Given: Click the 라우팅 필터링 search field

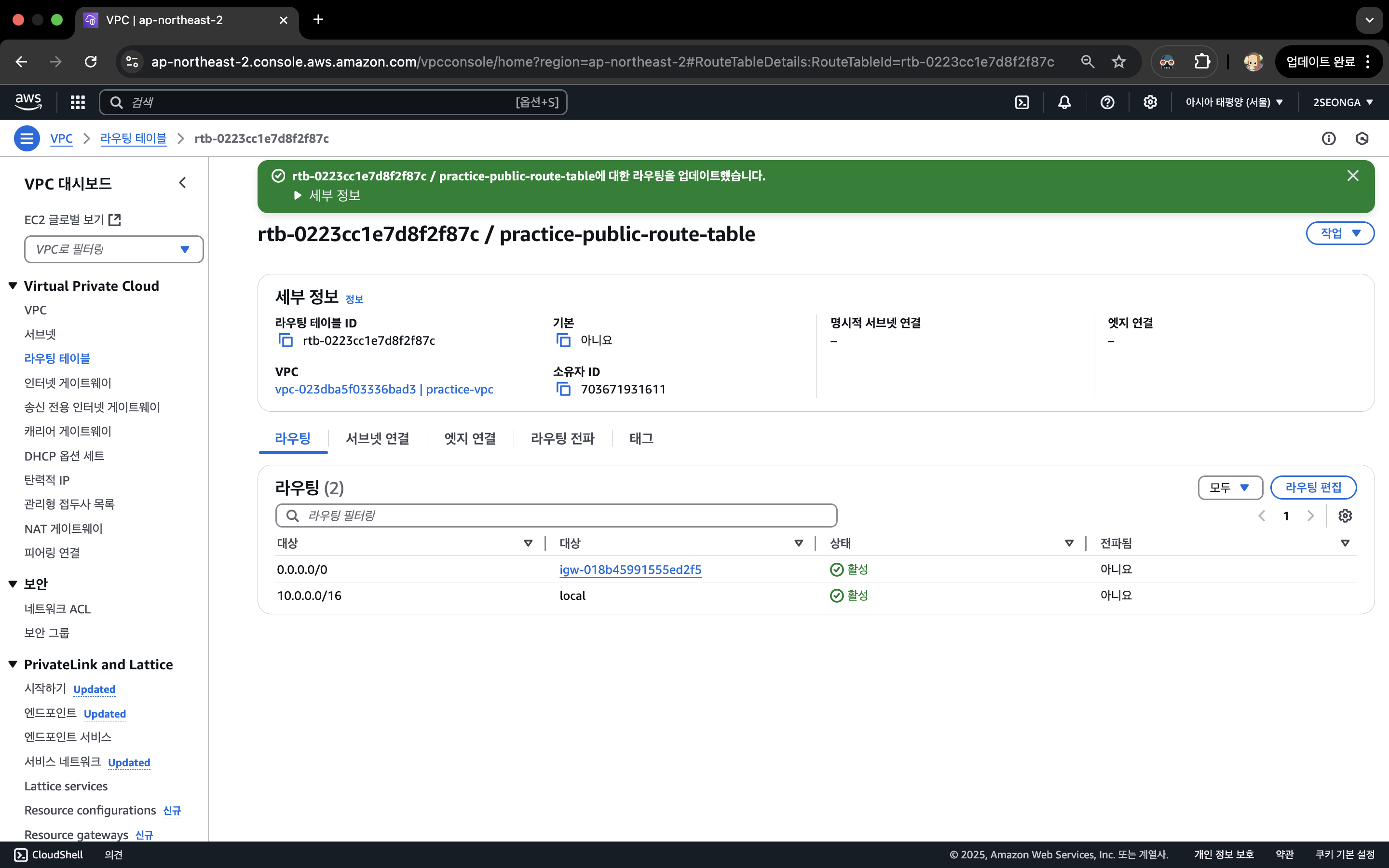Looking at the screenshot, I should [556, 515].
